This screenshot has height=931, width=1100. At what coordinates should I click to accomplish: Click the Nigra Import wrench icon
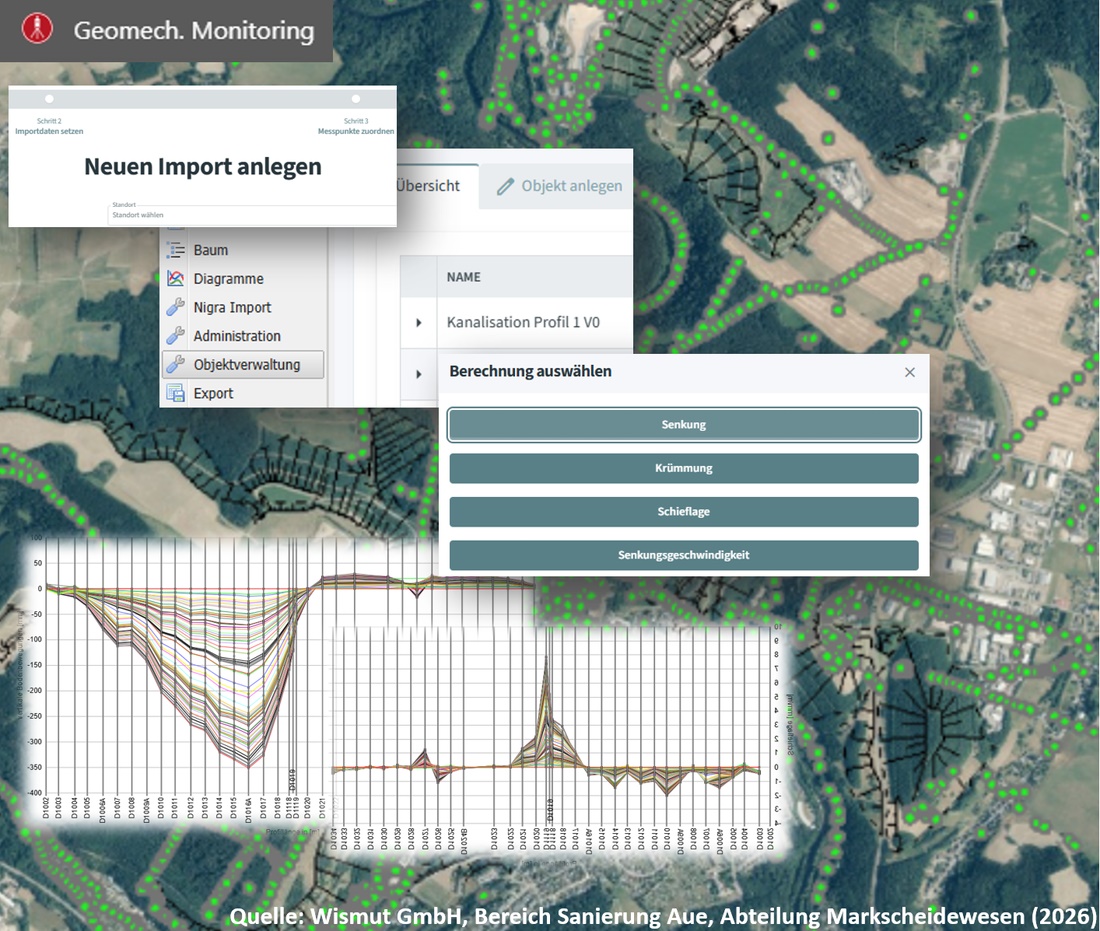[x=176, y=308]
